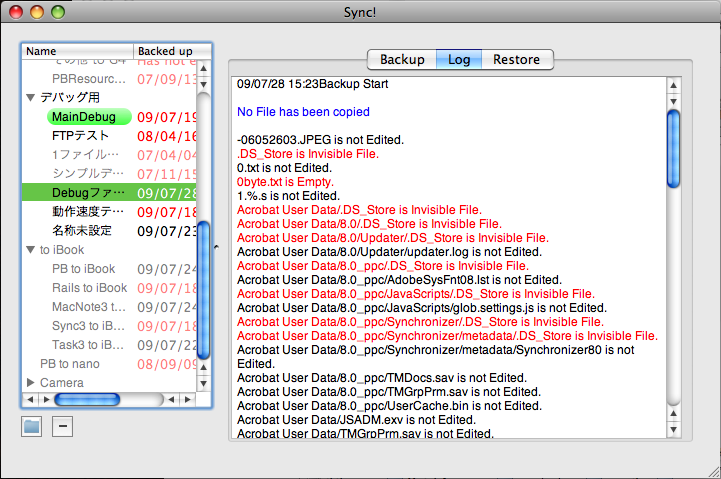
Task: Collapse the to iBook group
Action: tap(31, 250)
